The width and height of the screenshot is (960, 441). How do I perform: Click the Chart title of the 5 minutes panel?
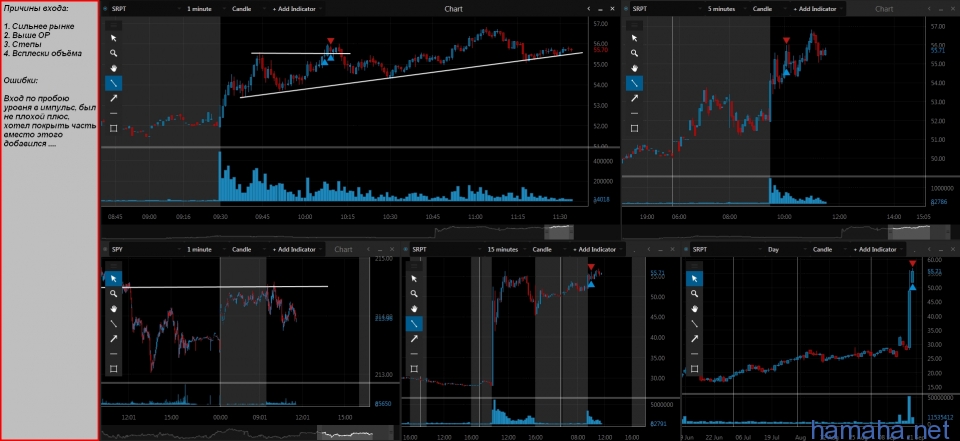click(884, 8)
